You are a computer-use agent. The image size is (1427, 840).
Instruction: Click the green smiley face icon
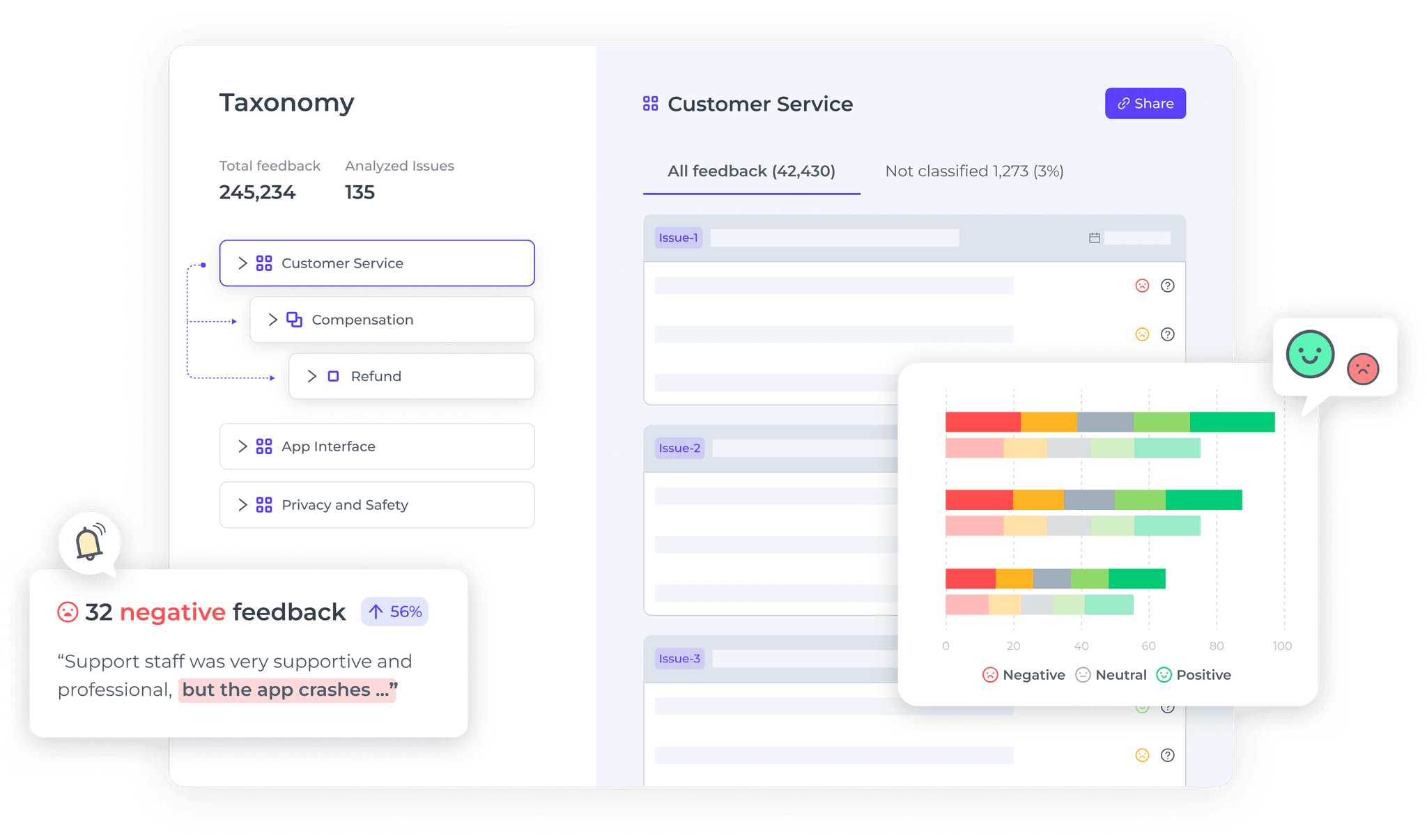1309,354
